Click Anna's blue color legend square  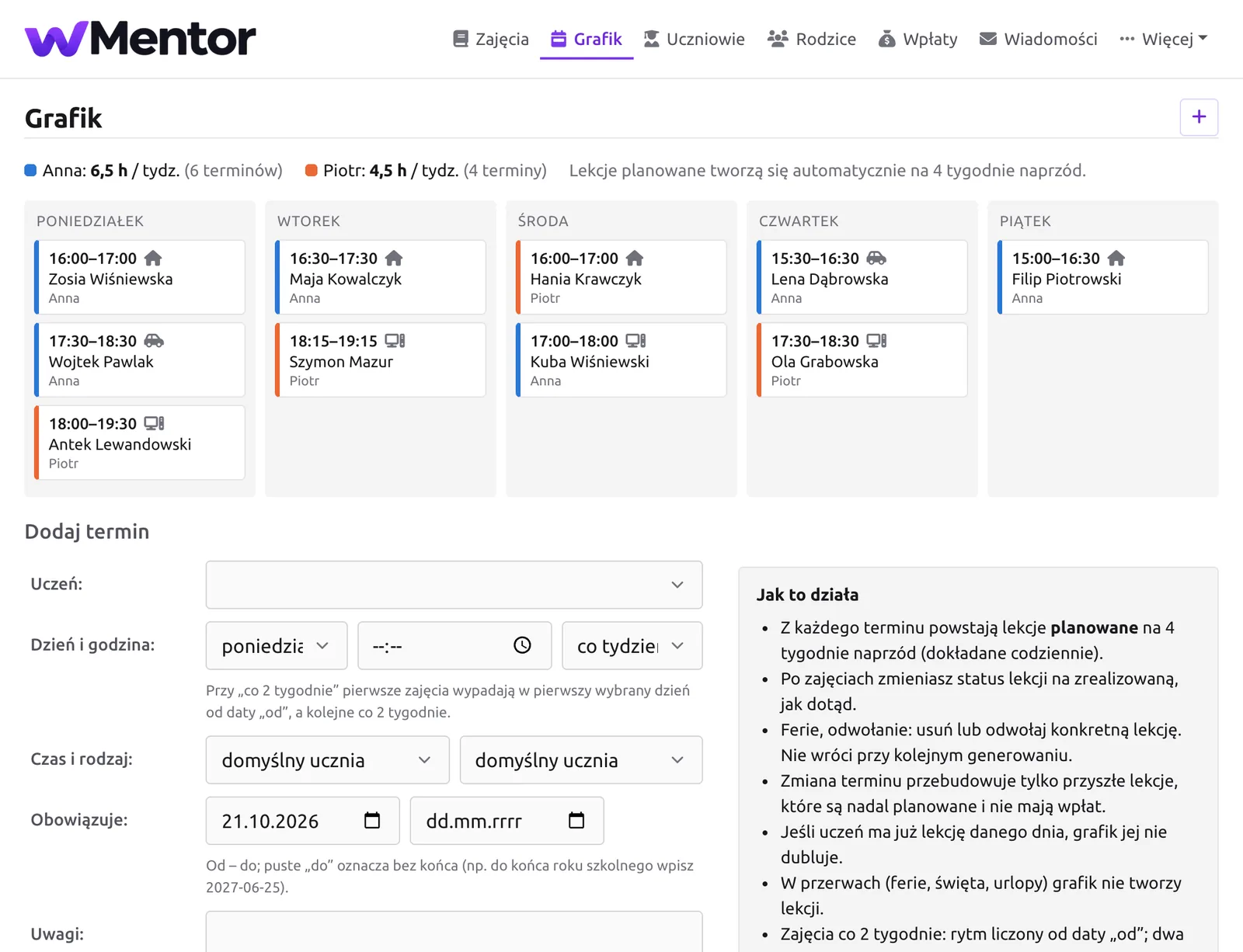click(30, 170)
